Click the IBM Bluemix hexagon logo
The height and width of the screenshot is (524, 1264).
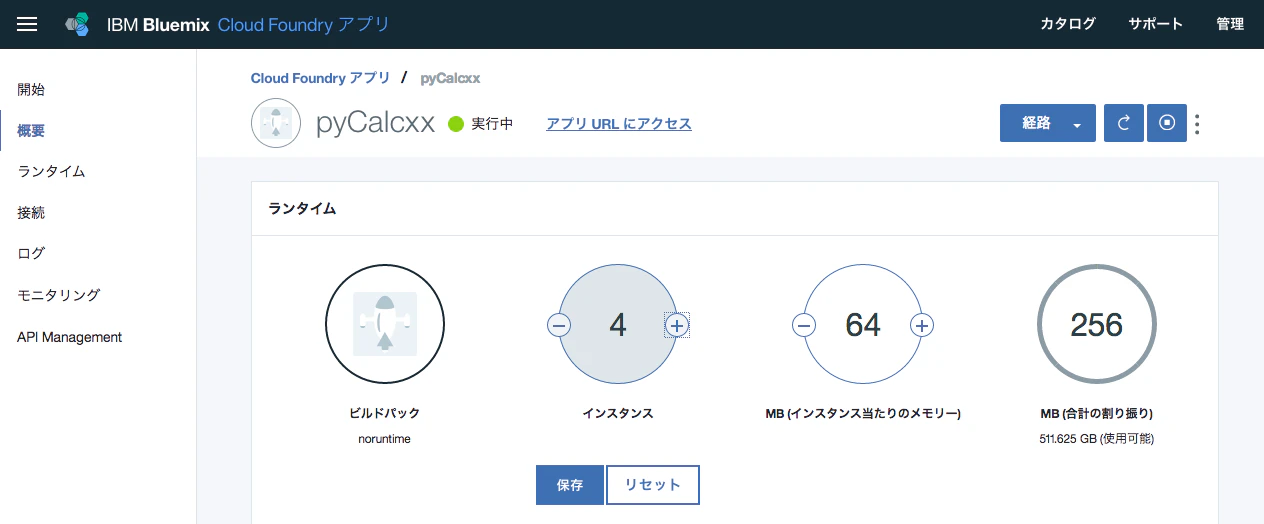pyautogui.click(x=77, y=24)
